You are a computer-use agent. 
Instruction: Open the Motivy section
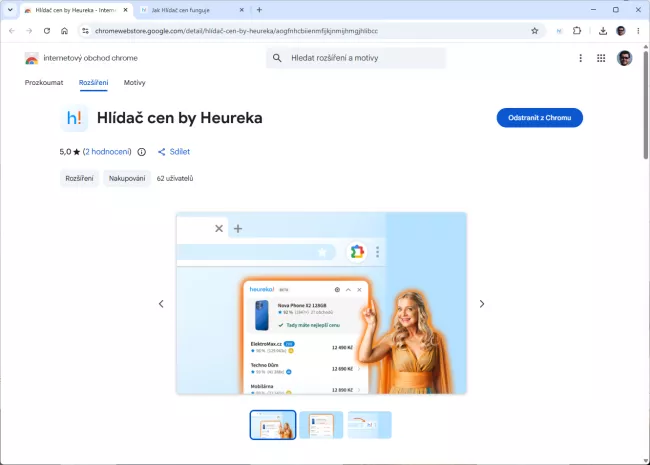pos(134,82)
